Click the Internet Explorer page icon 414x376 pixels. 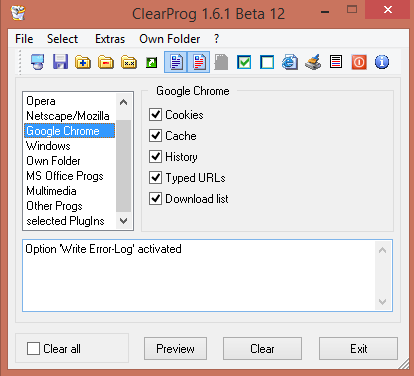[290, 62]
